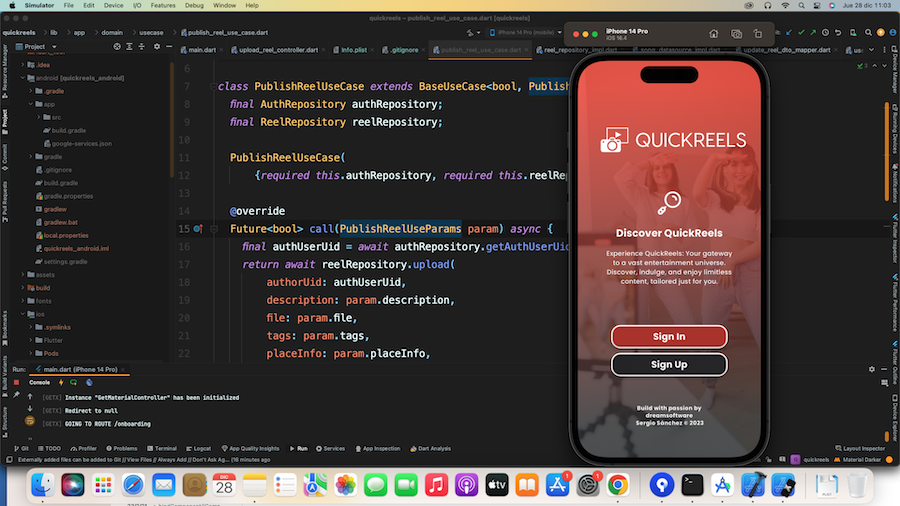Collapse the ios folder
This screenshot has width=900, height=506.
(23, 314)
